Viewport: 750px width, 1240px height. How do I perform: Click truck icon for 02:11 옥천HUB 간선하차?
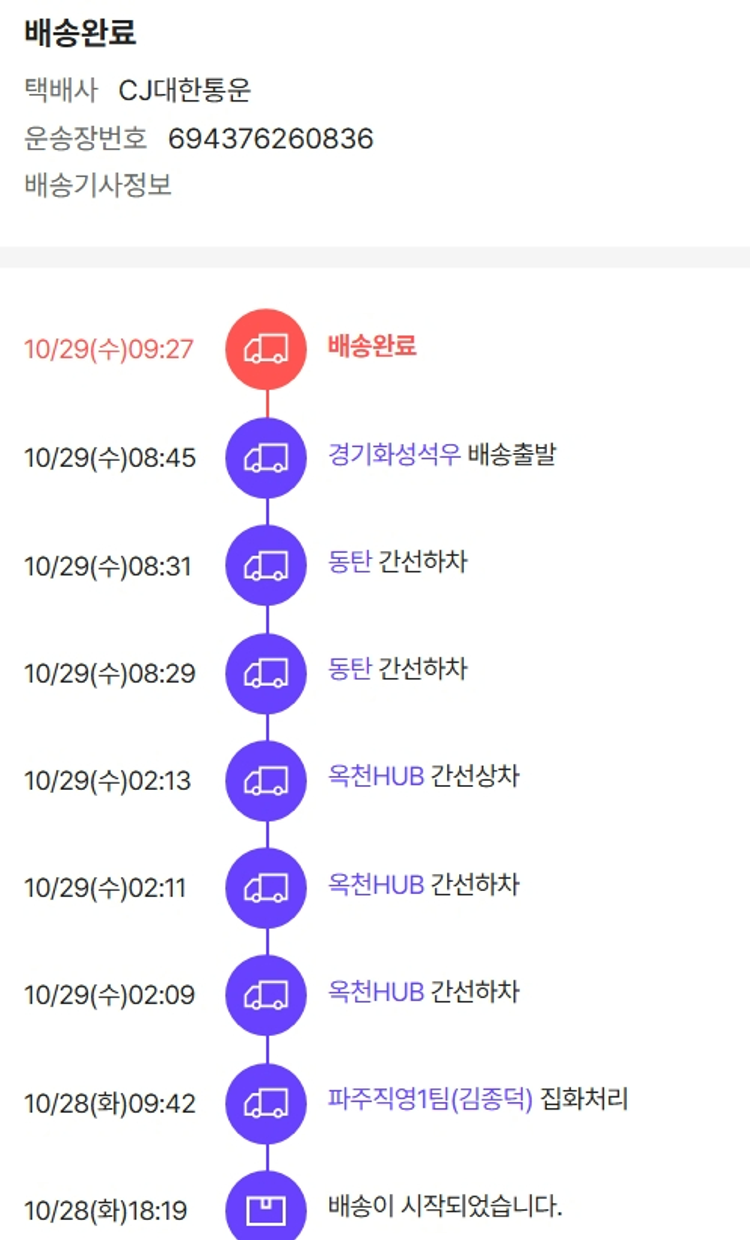tap(266, 888)
